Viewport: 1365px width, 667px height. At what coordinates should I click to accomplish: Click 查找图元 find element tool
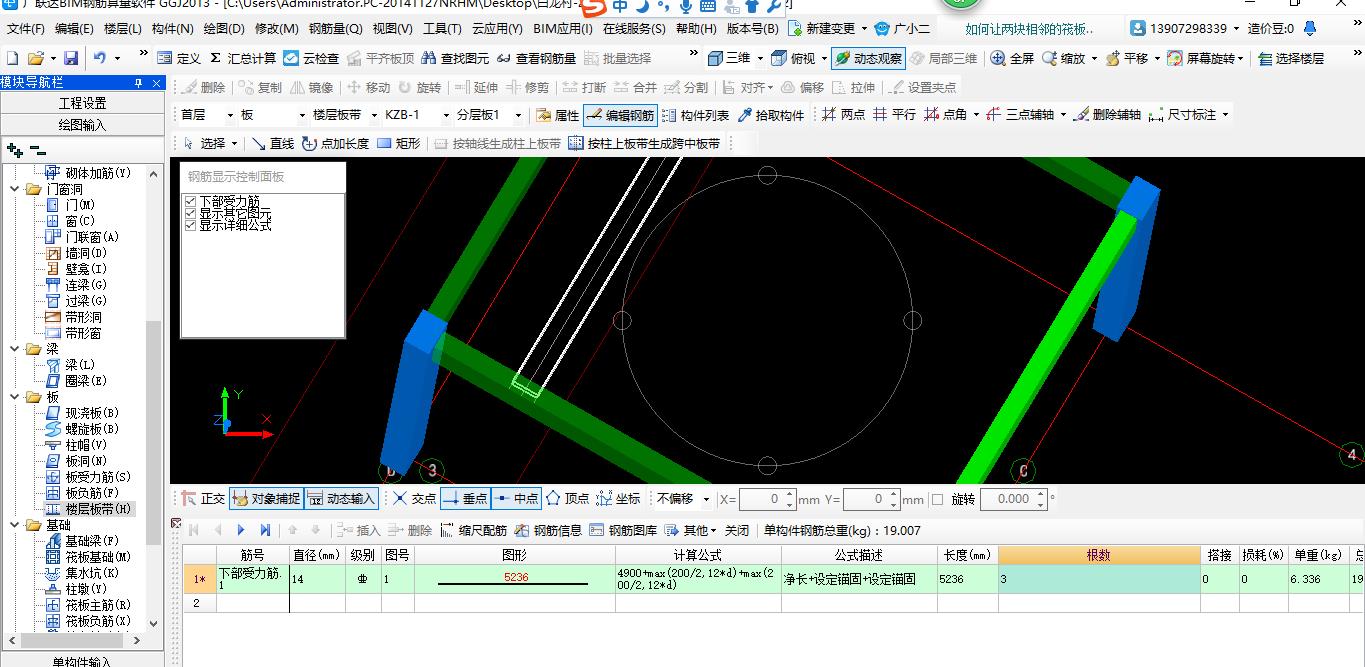tap(456, 59)
